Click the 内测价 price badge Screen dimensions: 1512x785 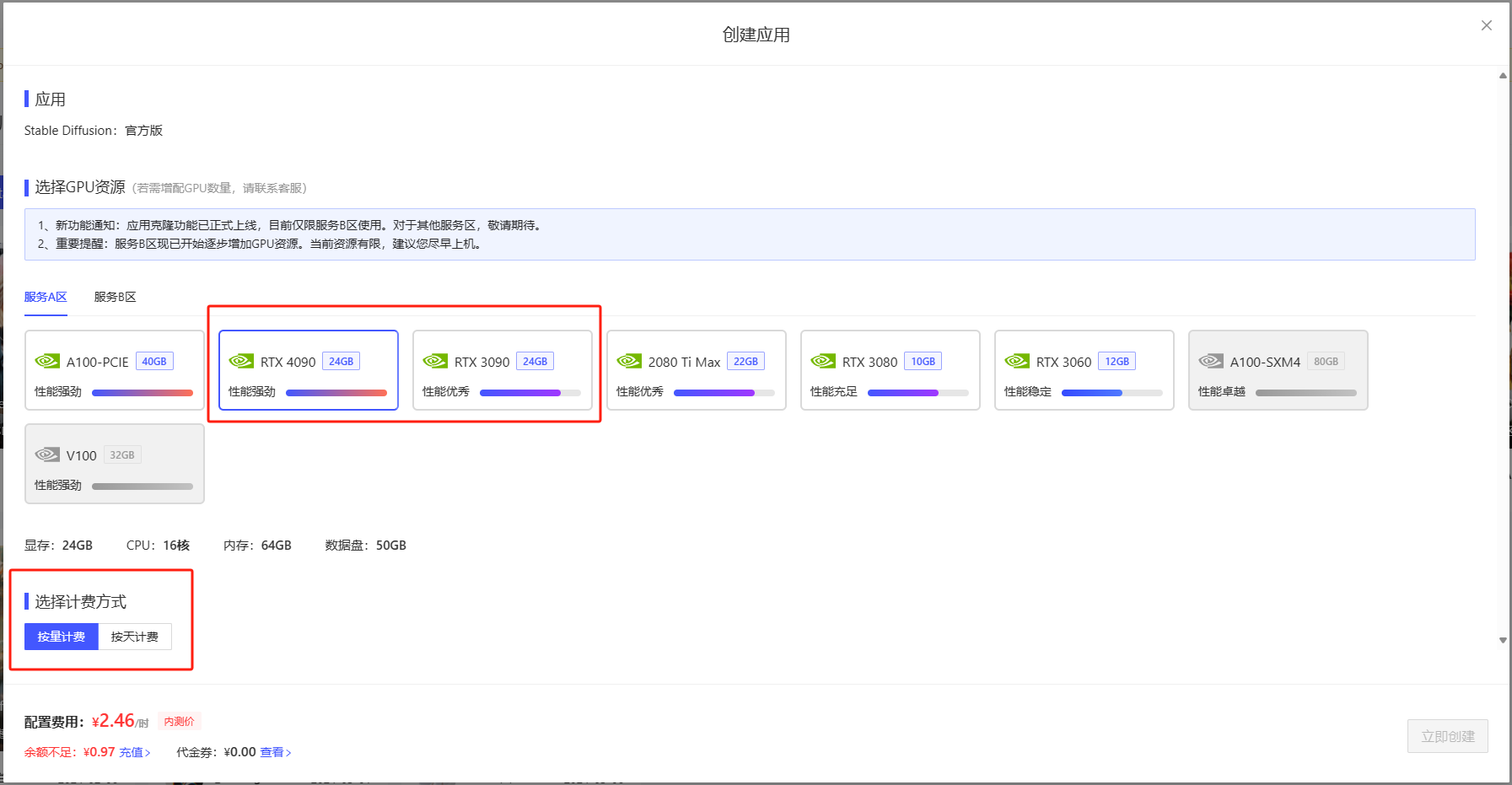click(180, 722)
